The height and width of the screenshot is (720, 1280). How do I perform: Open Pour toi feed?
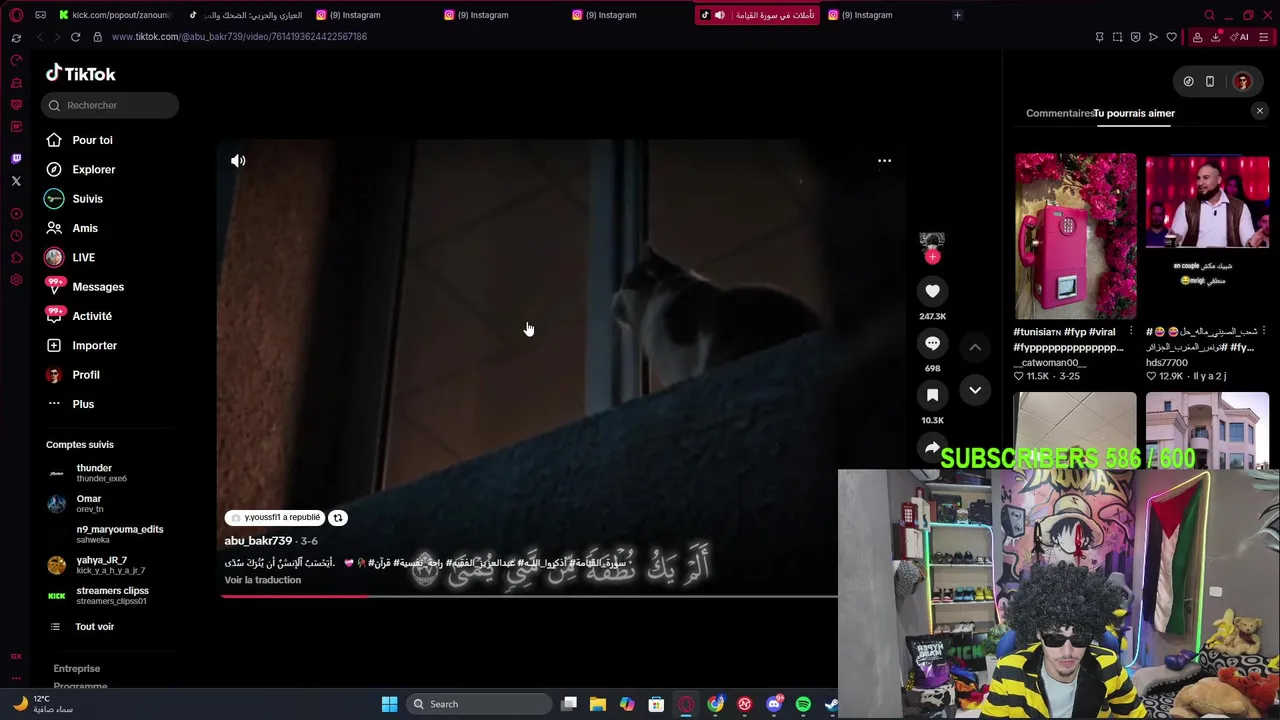[92, 140]
